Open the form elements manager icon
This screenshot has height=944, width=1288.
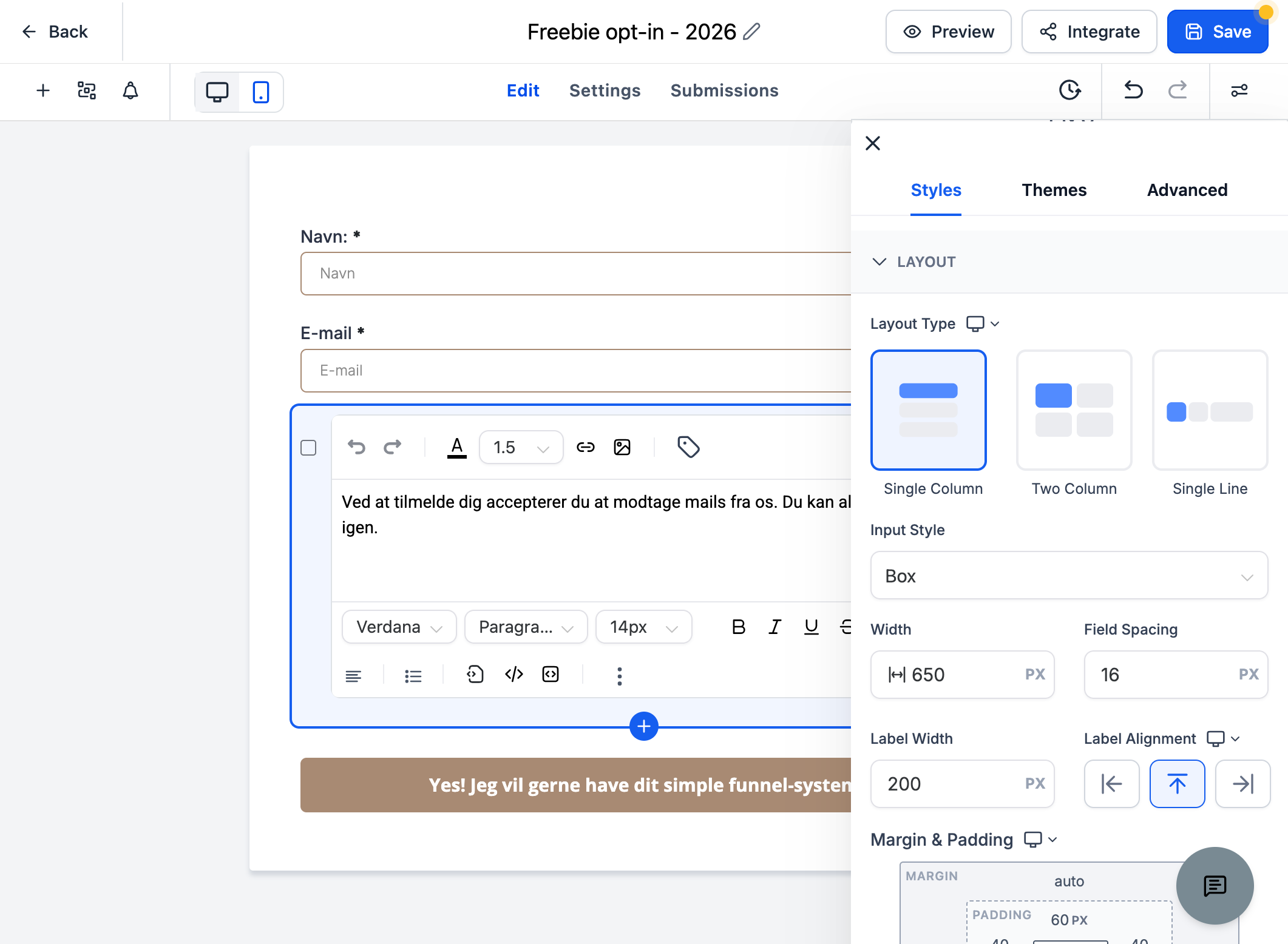point(87,90)
